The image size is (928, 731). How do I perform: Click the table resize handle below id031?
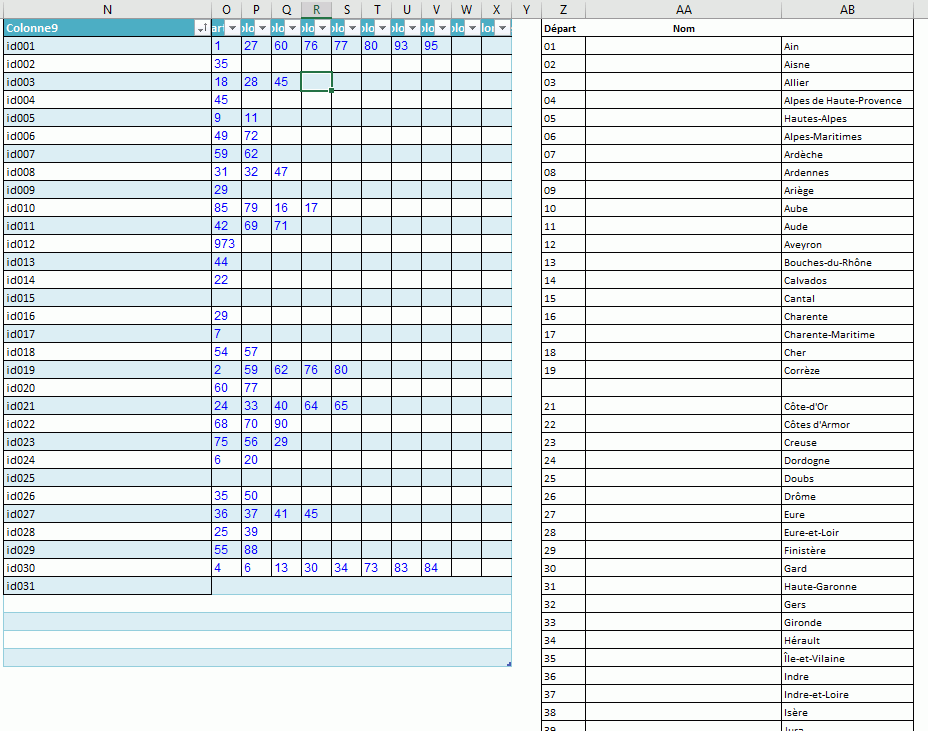pyautogui.click(x=509, y=664)
